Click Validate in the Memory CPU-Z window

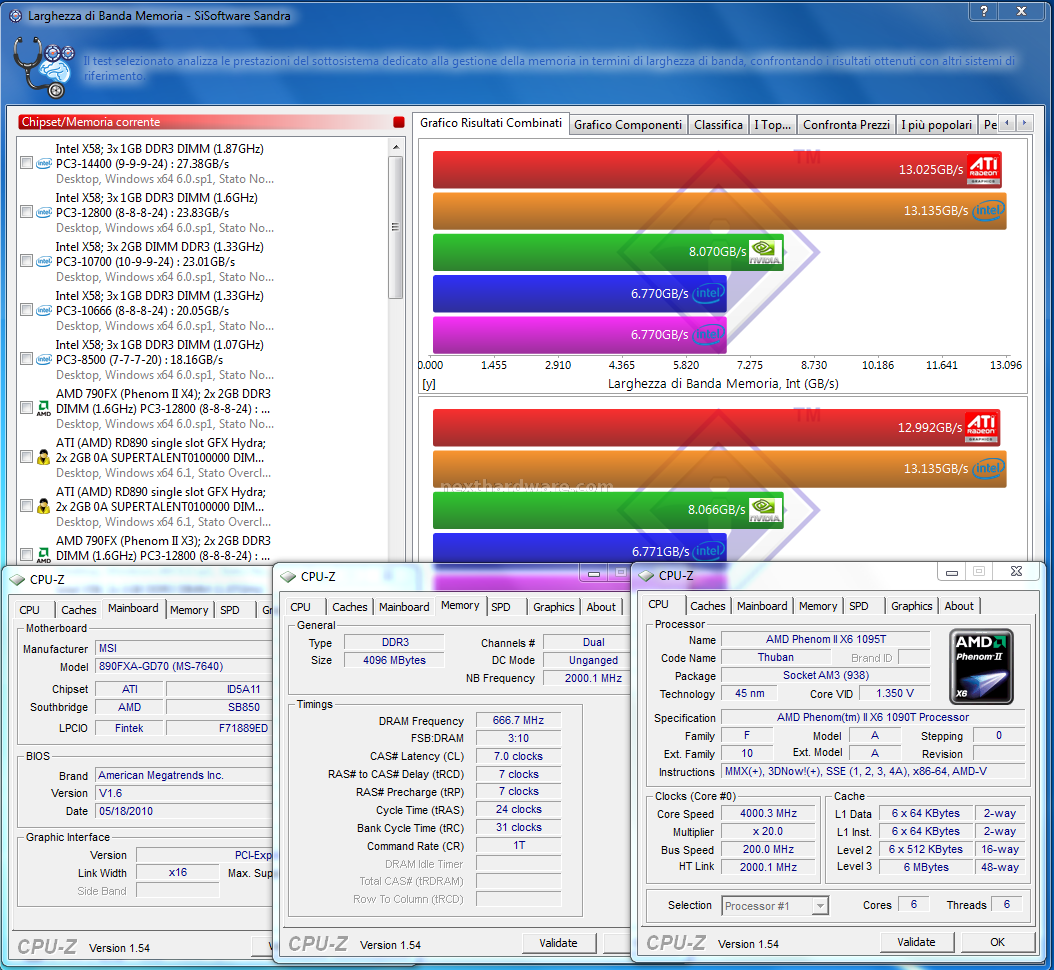coord(558,943)
